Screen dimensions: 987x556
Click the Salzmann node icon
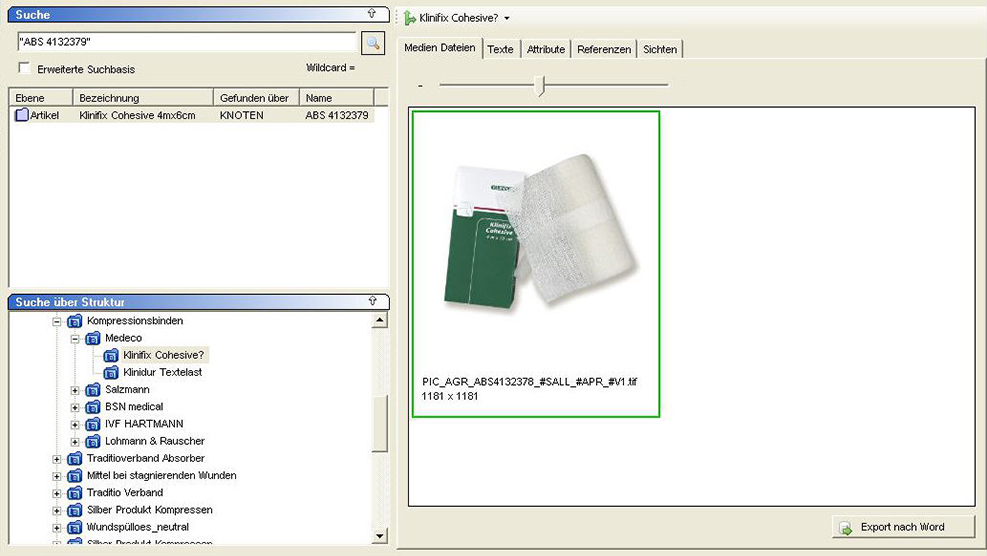(93, 390)
